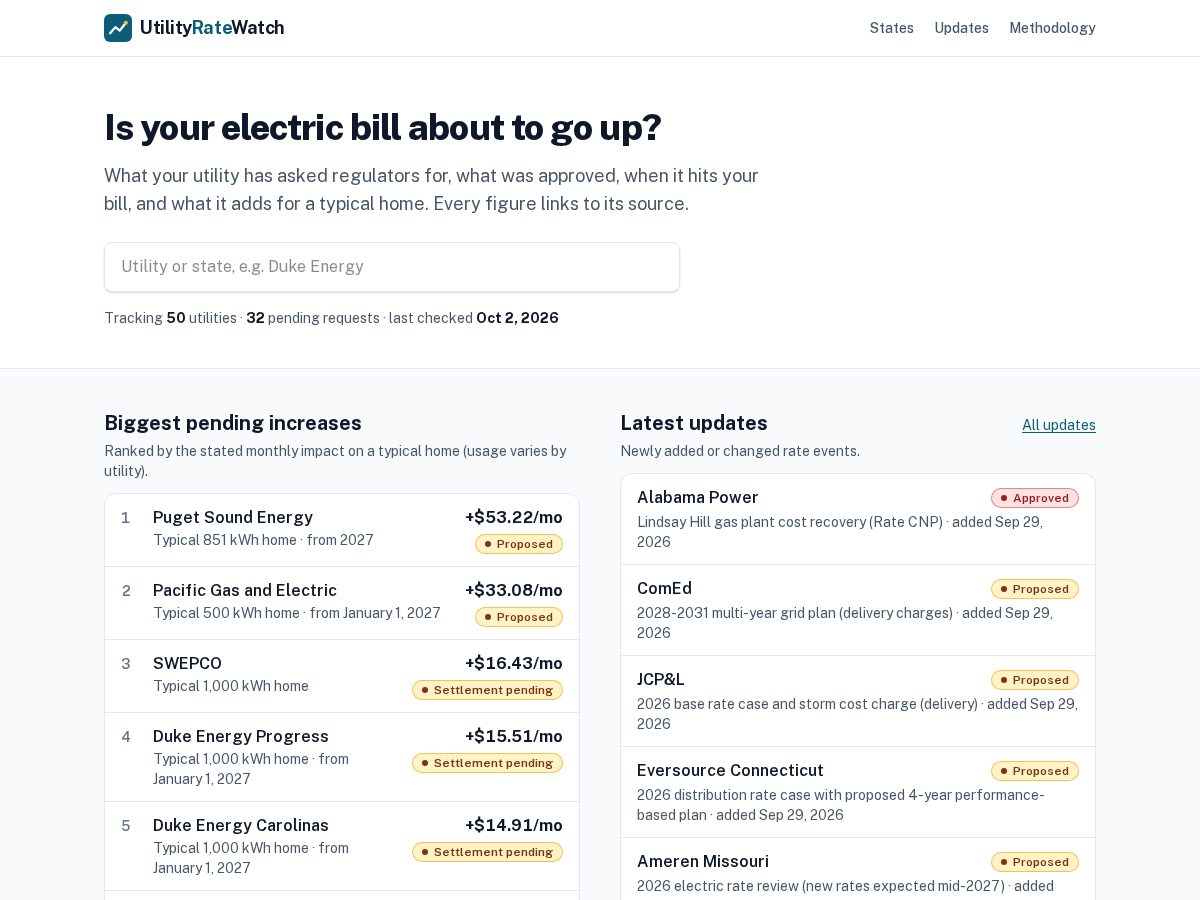
Task: Click the +$16.43/mo amount
Action: point(514,663)
